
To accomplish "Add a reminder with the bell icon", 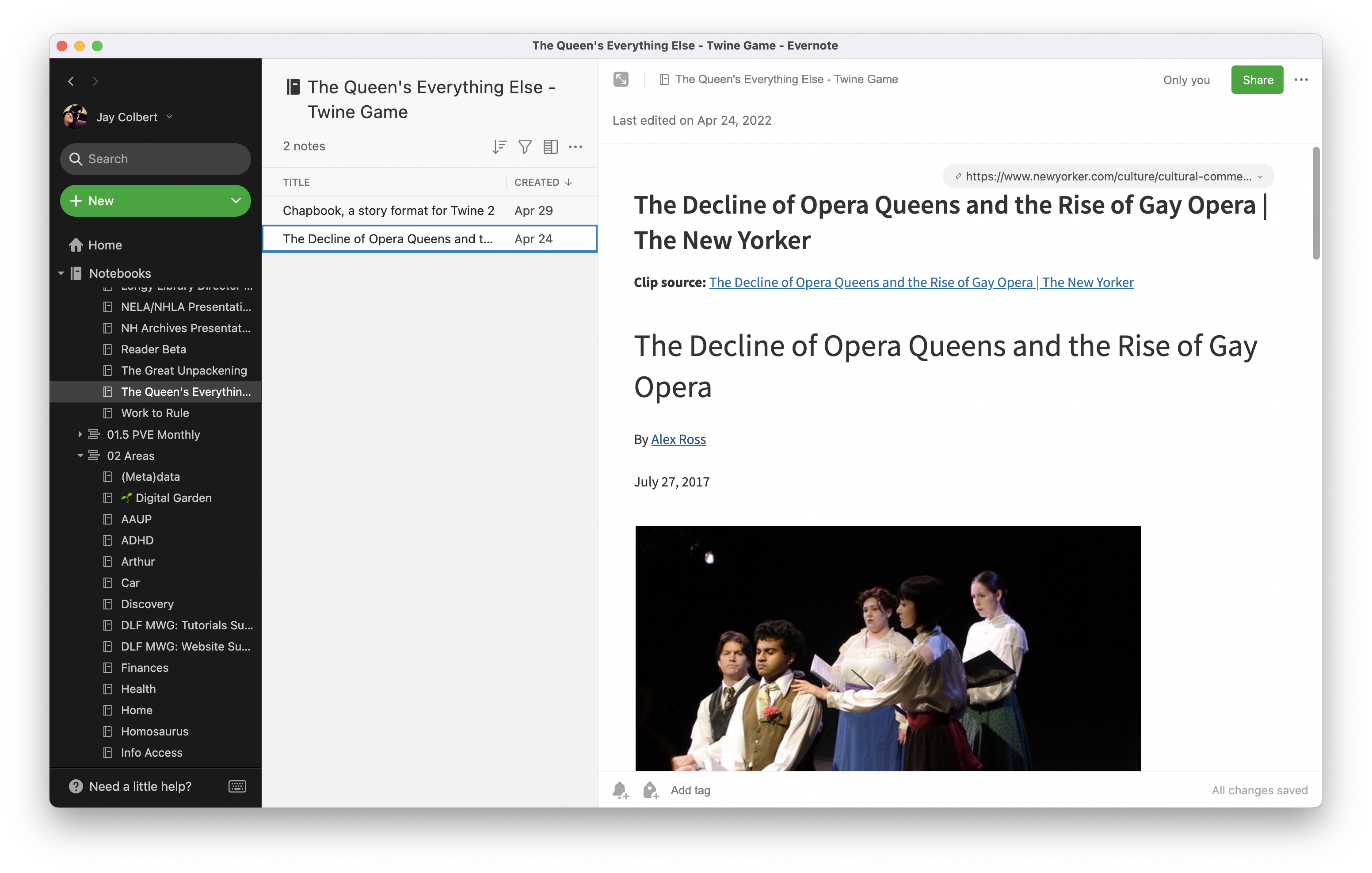I will pyautogui.click(x=621, y=790).
